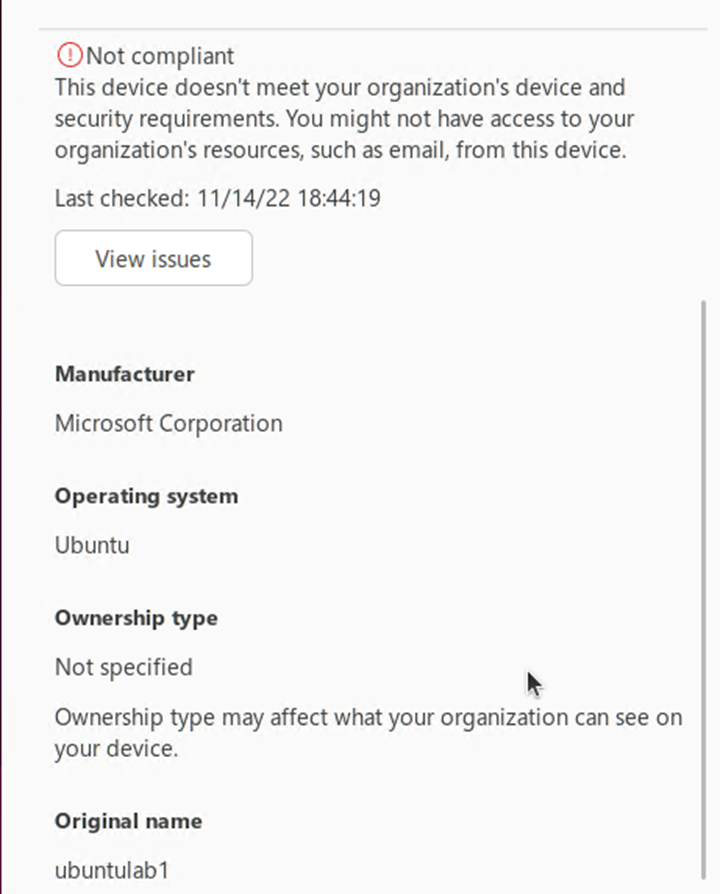Click the red Not compliant warning icon
This screenshot has width=720, height=894.
pyautogui.click(x=70, y=55)
